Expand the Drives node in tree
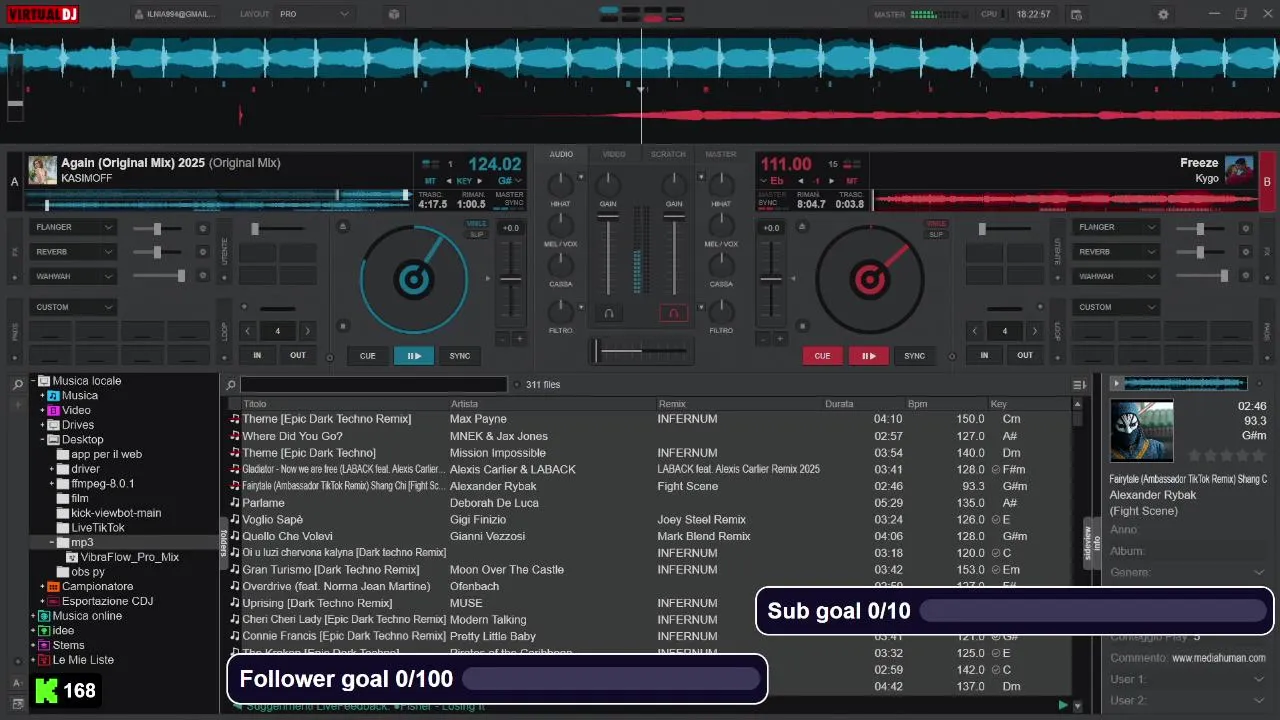This screenshot has height=720, width=1280. [x=43, y=425]
